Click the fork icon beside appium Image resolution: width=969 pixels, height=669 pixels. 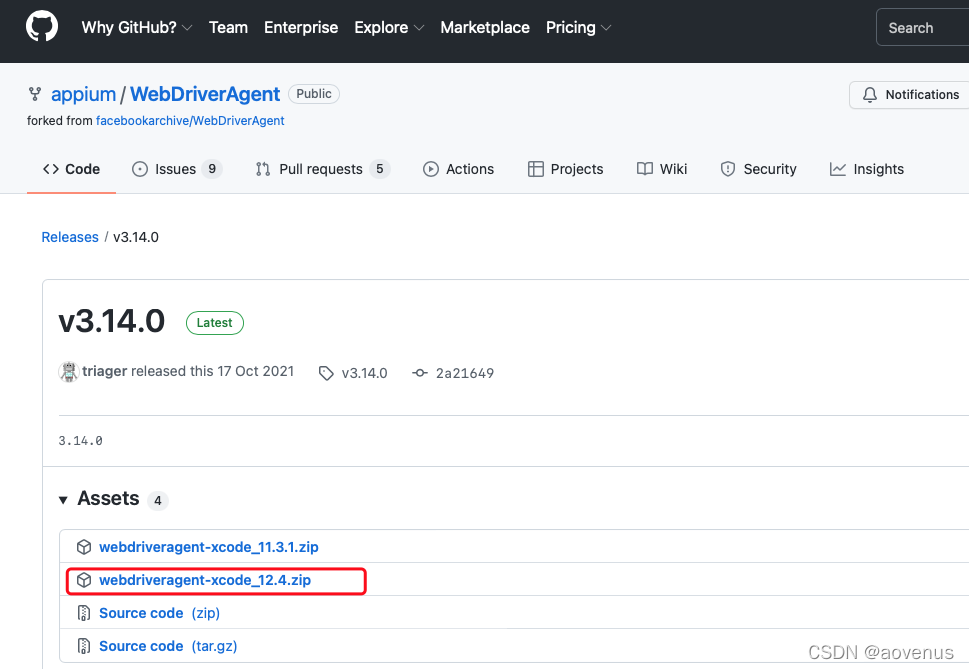pyautogui.click(x=35, y=94)
